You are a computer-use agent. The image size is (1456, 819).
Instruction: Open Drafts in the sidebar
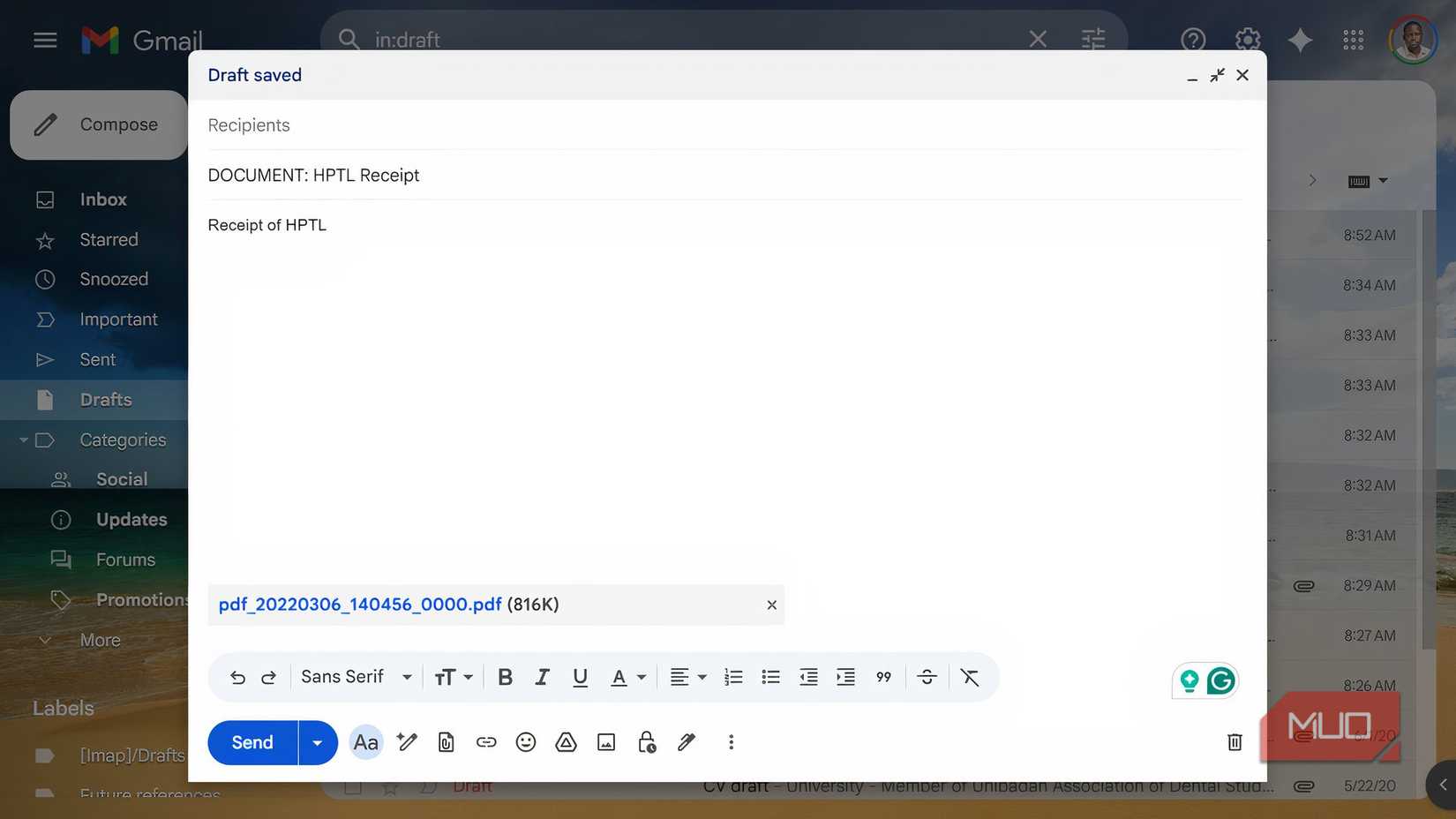[x=106, y=399]
